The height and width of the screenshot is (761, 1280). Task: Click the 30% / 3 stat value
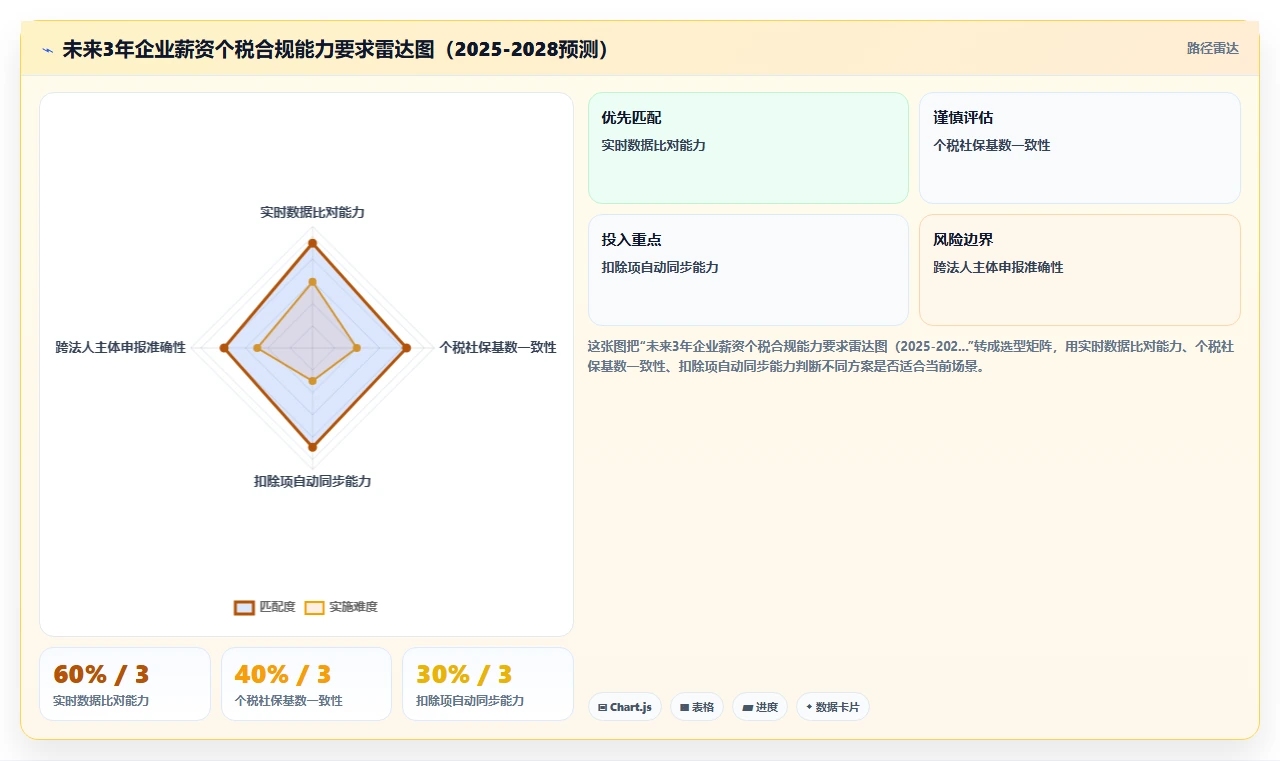(464, 675)
